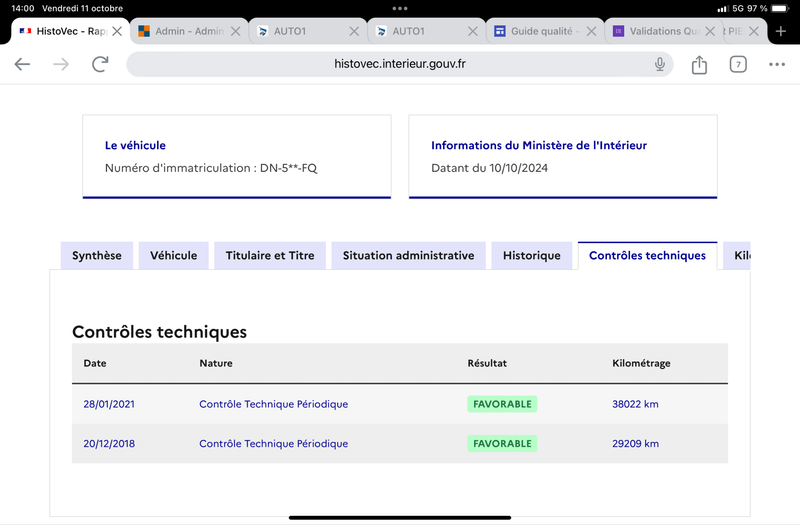Open the Historique tab

point(532,256)
